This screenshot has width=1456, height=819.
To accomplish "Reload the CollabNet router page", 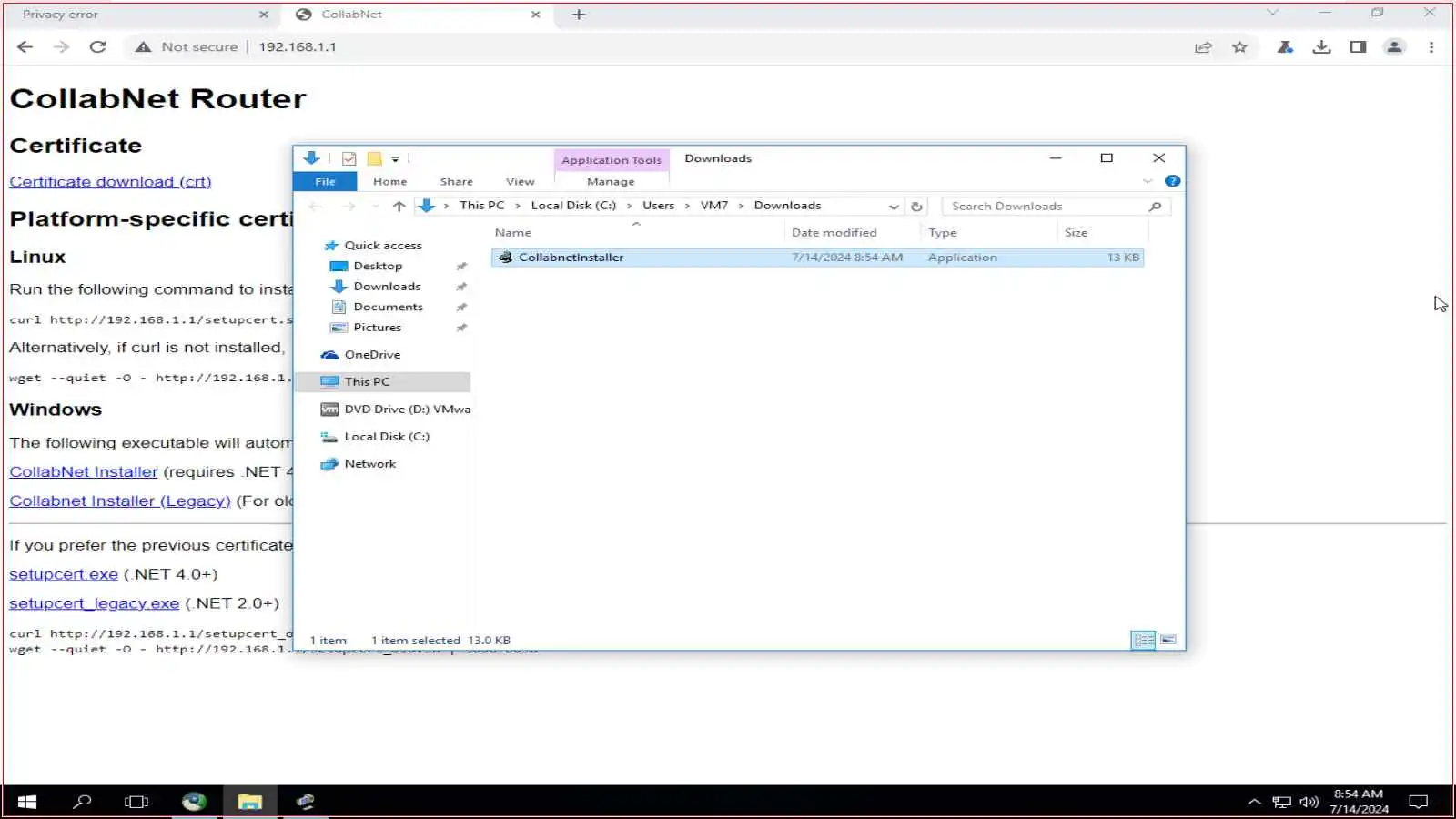I will tap(98, 46).
